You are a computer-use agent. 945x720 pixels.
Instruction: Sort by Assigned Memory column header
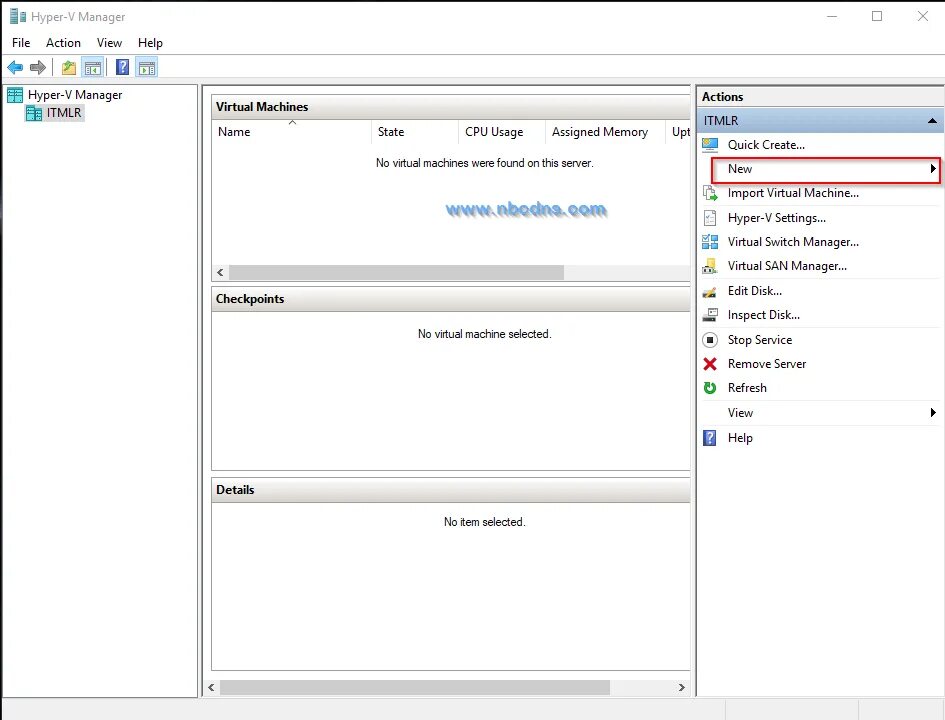(606, 132)
